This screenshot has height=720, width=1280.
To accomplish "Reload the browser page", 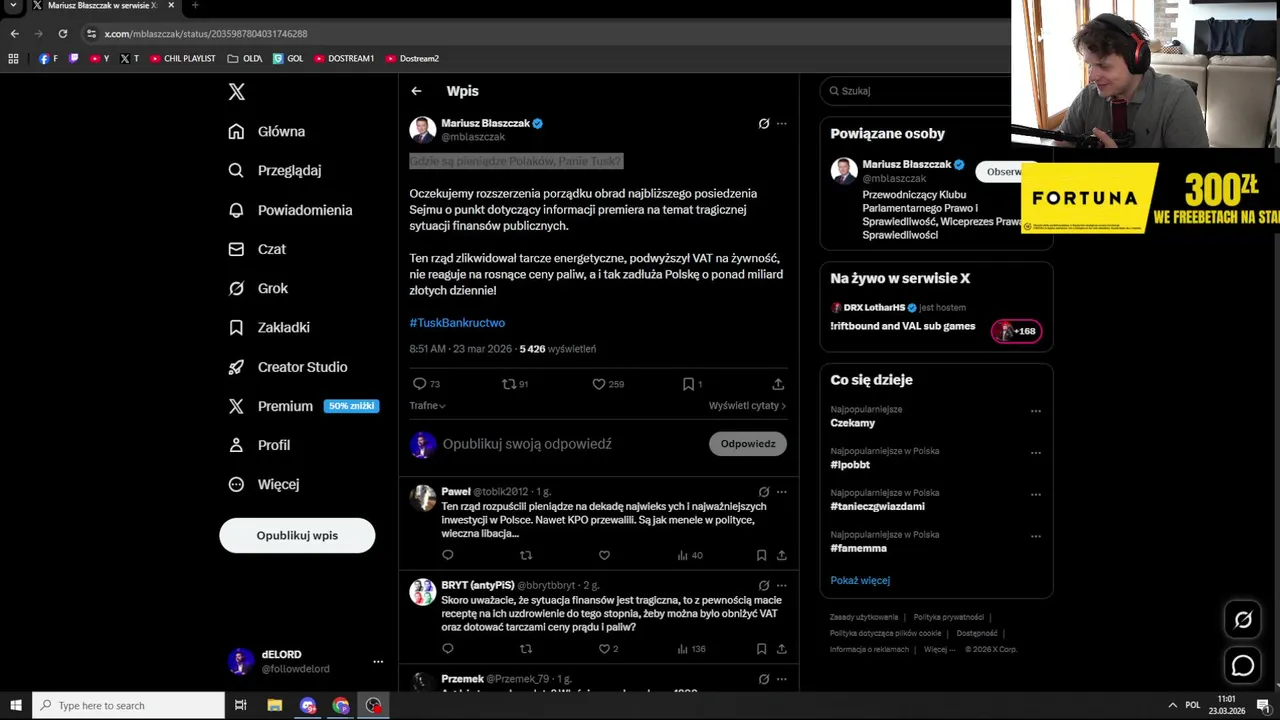I will point(62,33).
